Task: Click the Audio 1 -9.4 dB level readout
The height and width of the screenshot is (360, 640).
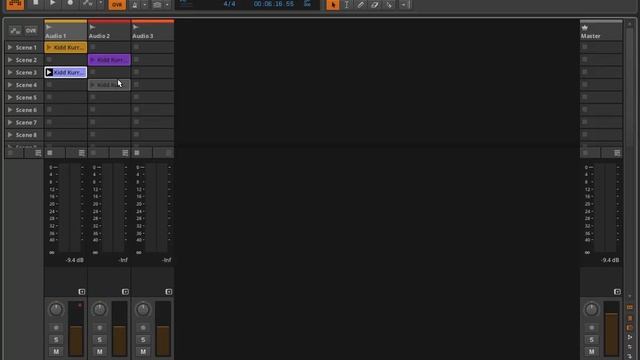Action: [75, 260]
